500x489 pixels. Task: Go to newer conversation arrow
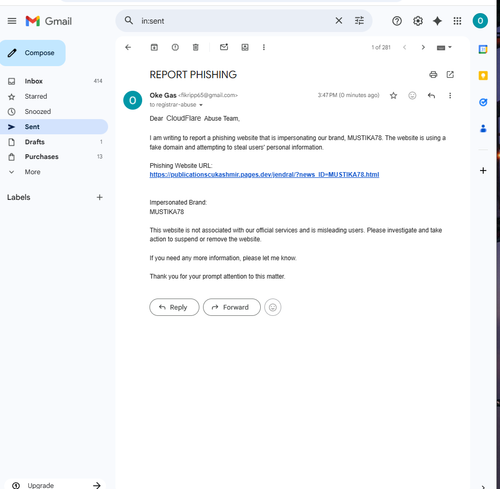click(x=404, y=47)
